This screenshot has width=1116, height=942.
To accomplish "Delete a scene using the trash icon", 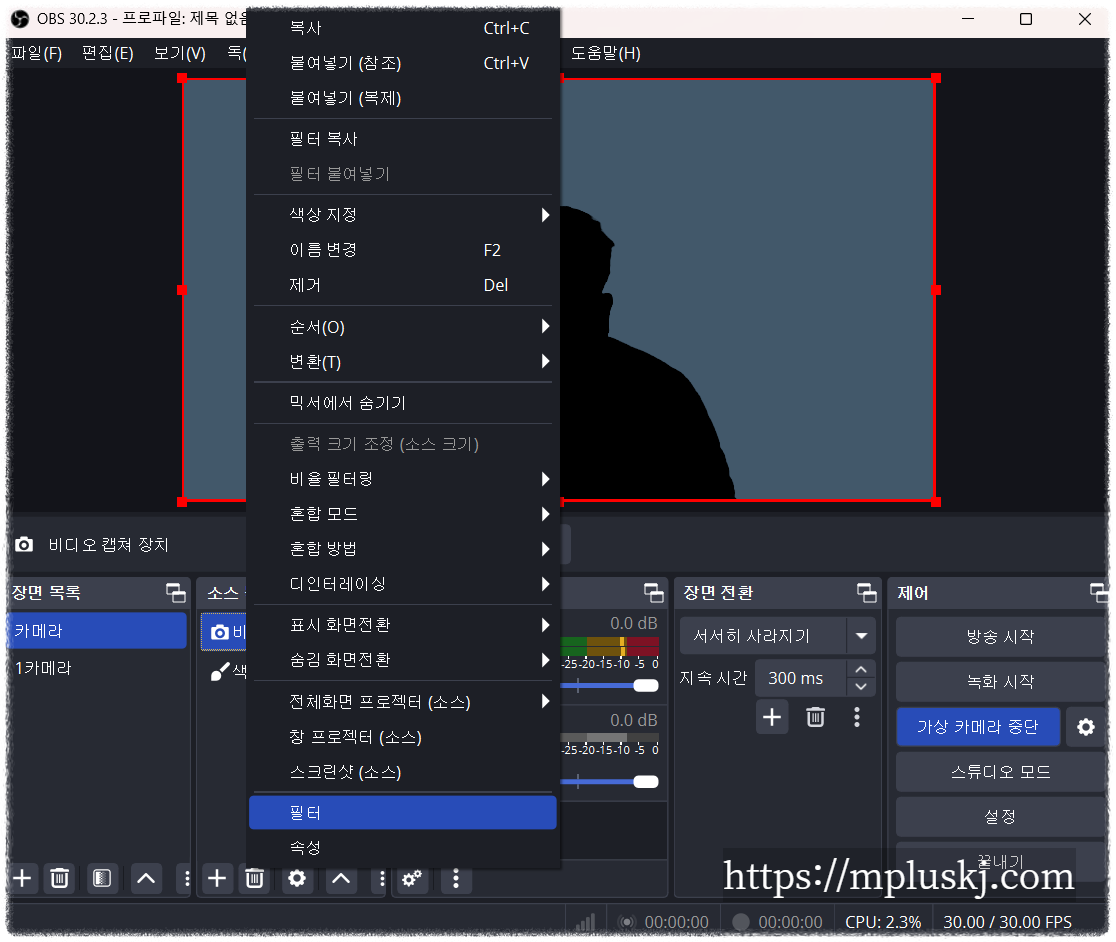I will click(x=59, y=879).
